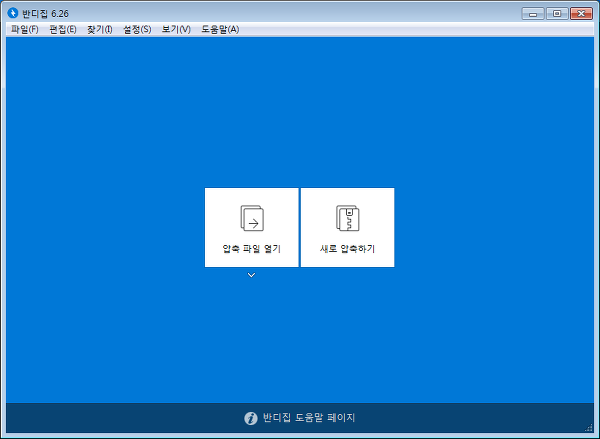Click the Bandizip logo in title bar
The width and height of the screenshot is (600, 439).
13,13
